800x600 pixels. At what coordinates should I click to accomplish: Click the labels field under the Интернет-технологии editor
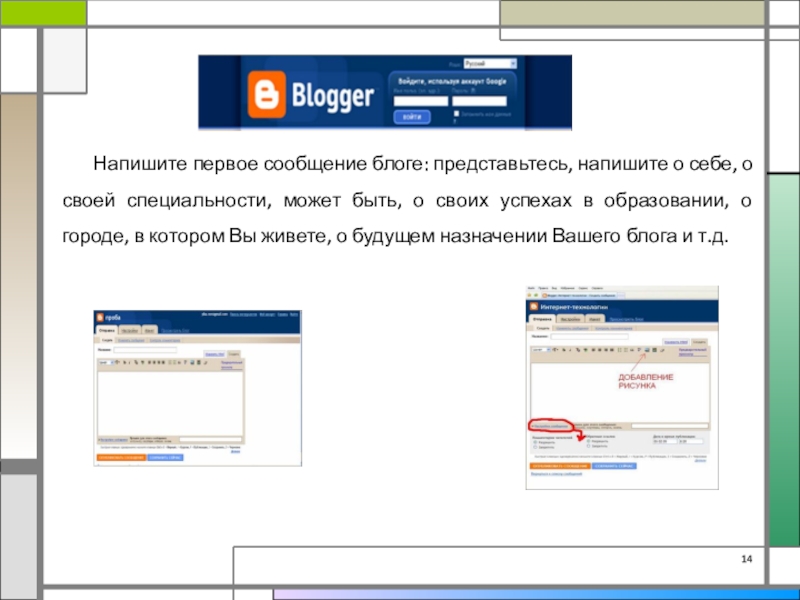click(670, 426)
